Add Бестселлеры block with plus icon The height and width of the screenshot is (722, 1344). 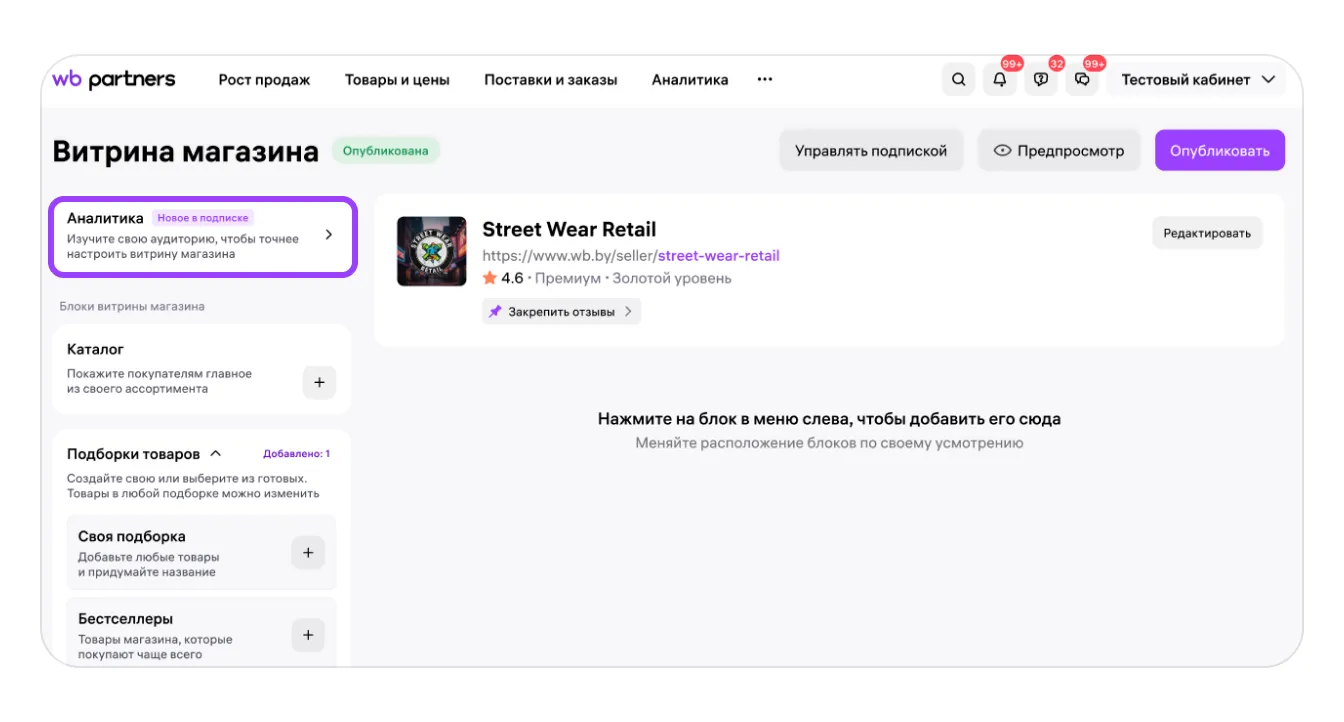[308, 635]
